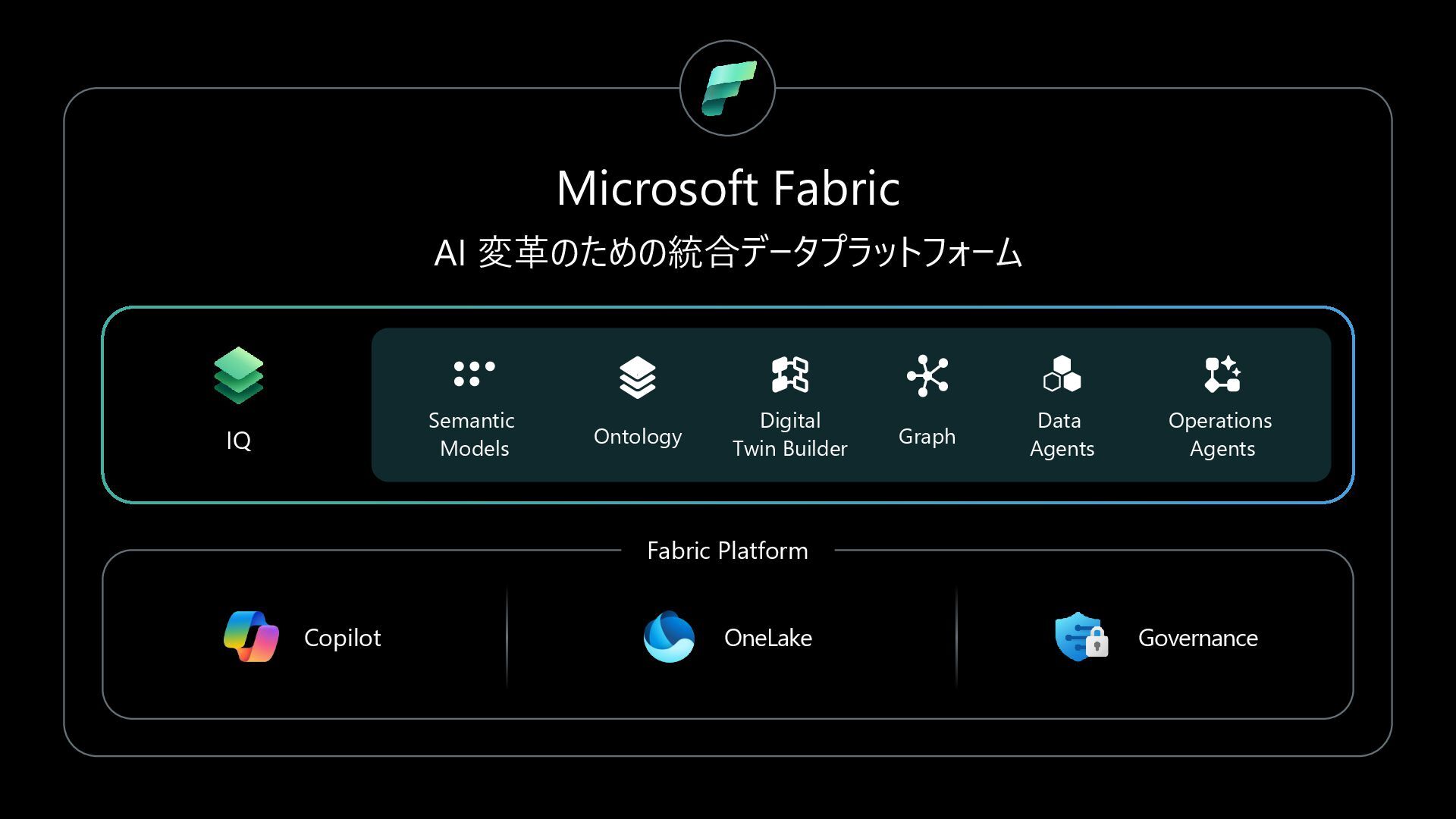1456x819 pixels.
Task: Click the Microsoft Fabric logo icon
Action: pyautogui.click(x=728, y=88)
